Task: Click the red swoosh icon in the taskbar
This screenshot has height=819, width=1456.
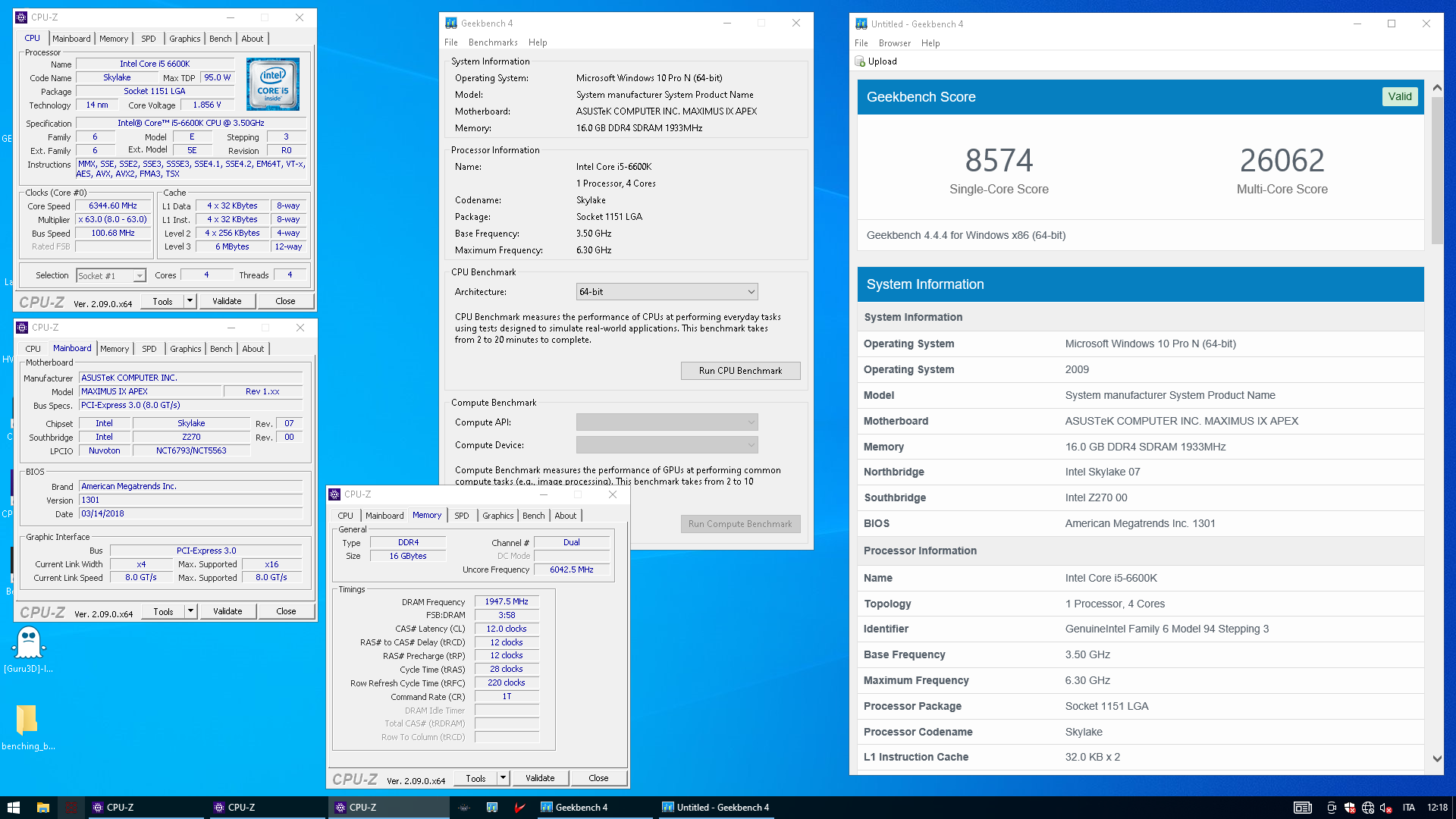Action: click(x=520, y=808)
